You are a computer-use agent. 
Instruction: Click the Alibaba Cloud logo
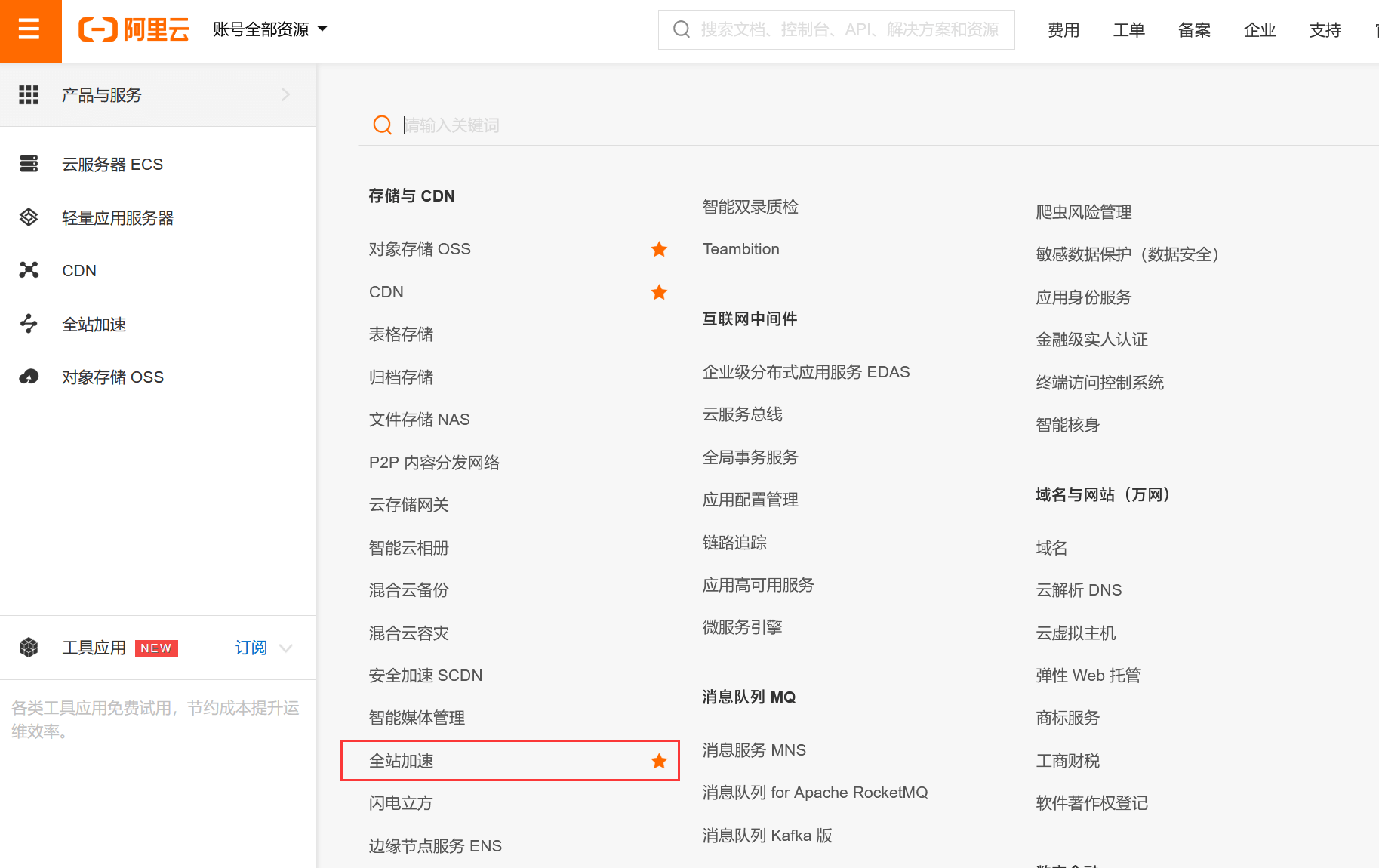134,30
